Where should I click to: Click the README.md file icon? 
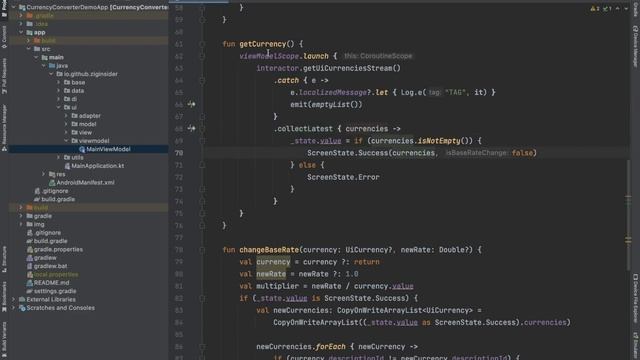pos(29,283)
